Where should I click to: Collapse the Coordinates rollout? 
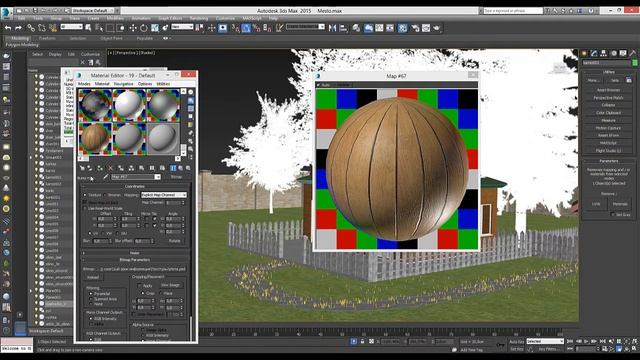[134, 186]
